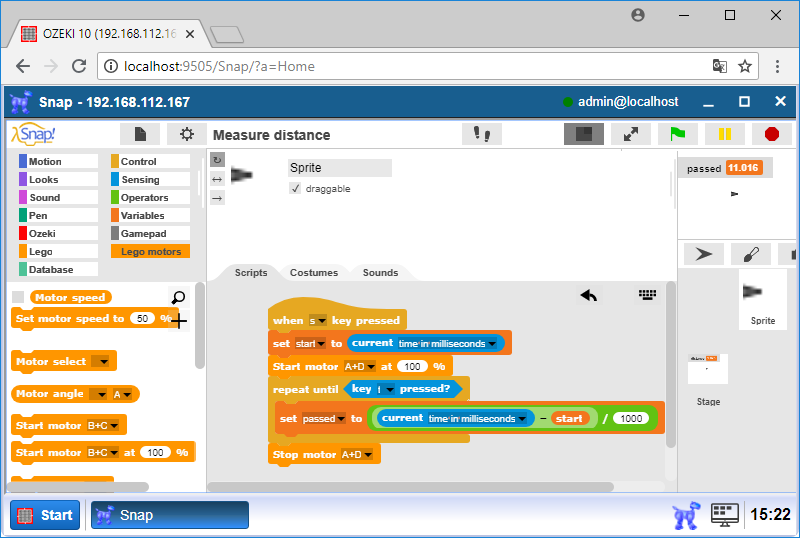Pause all scripts with yellow pause button
Viewport: 800px width, 538px height.
[724, 134]
